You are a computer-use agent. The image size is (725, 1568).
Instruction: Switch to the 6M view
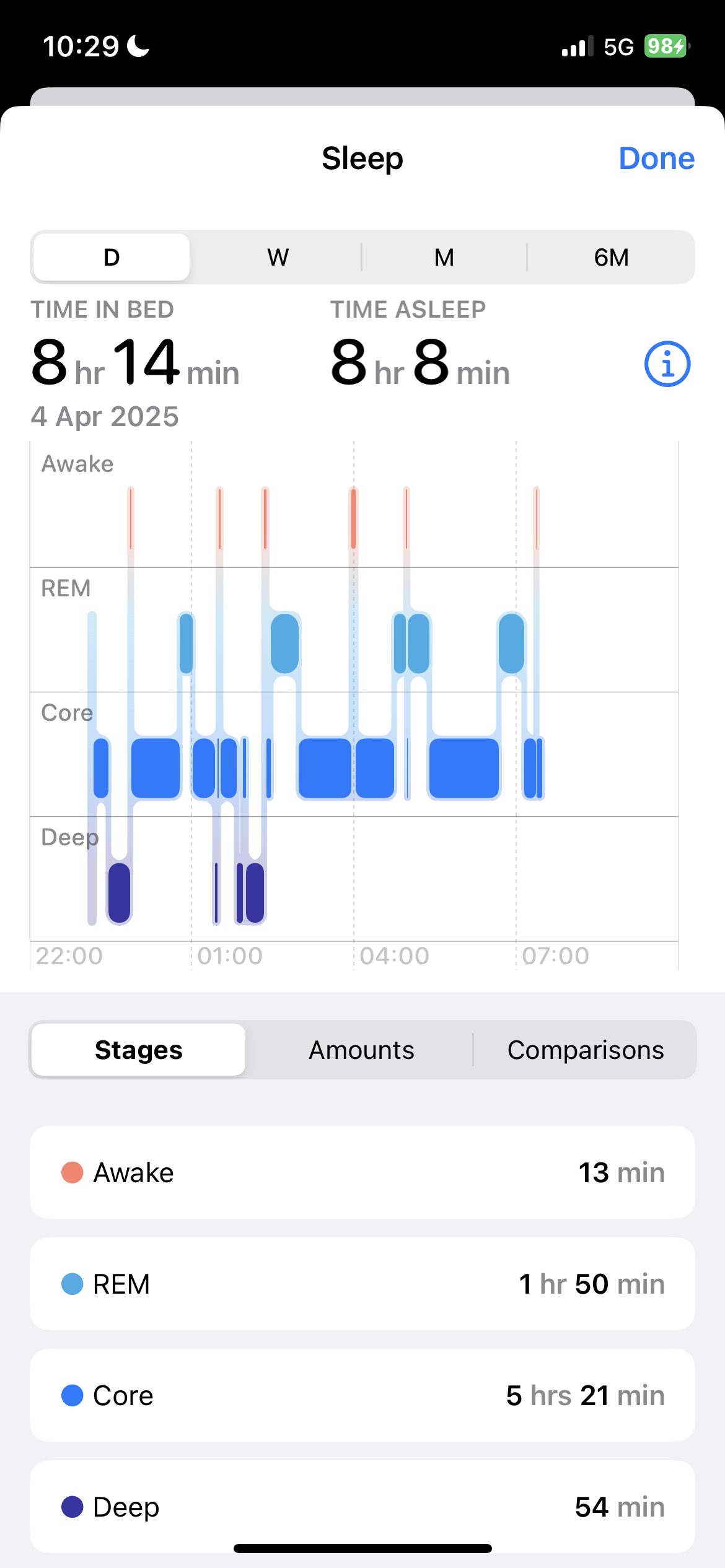click(611, 257)
